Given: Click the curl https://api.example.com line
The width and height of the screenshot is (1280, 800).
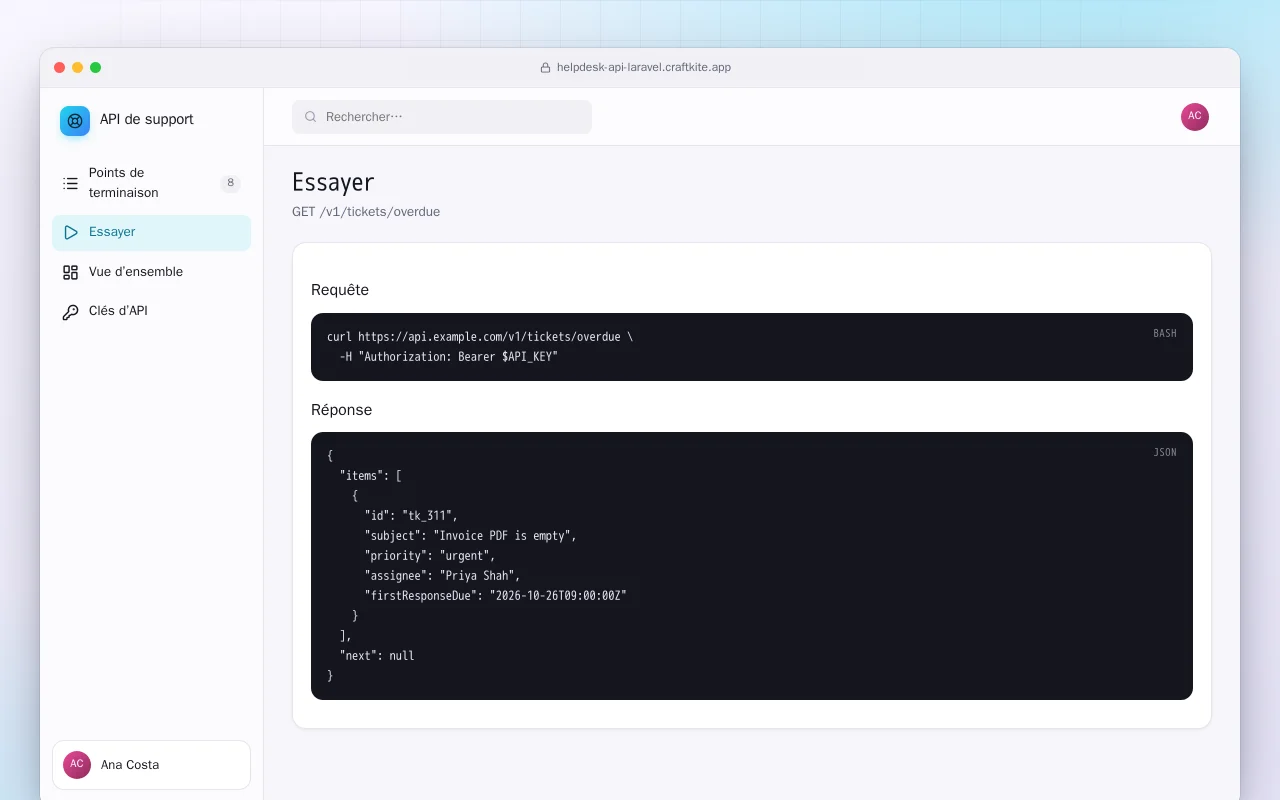Looking at the screenshot, I should pyautogui.click(x=480, y=337).
